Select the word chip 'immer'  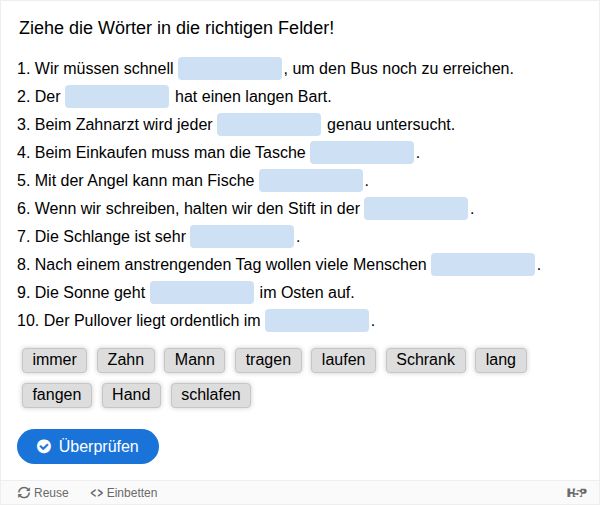point(54,360)
